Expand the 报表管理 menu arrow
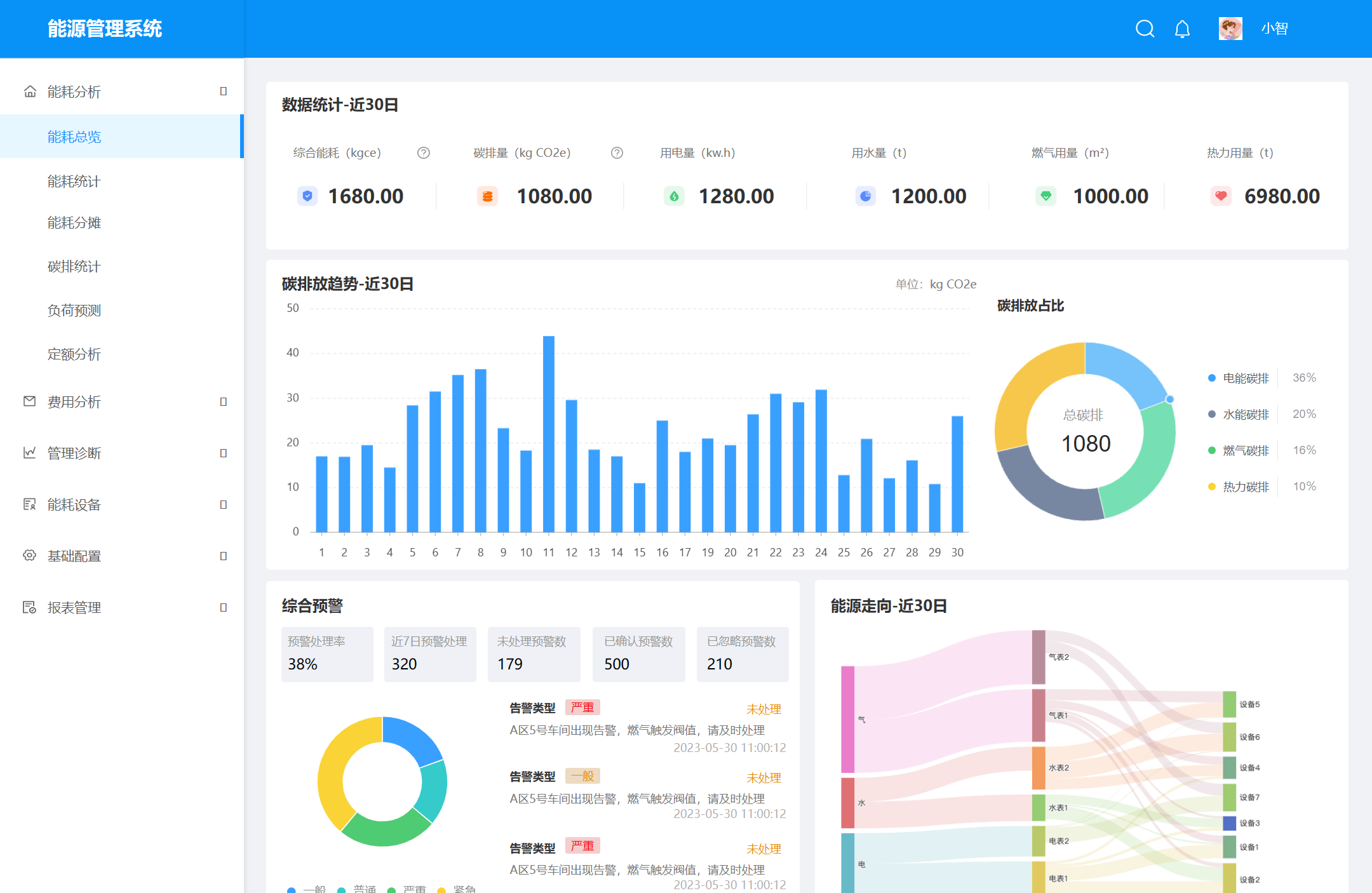1372x893 pixels. click(x=223, y=607)
